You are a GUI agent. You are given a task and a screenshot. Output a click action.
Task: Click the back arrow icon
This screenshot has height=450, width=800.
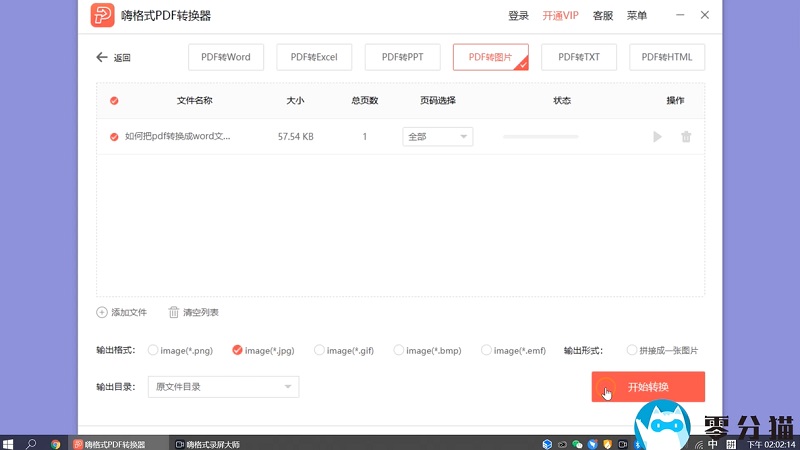102,57
